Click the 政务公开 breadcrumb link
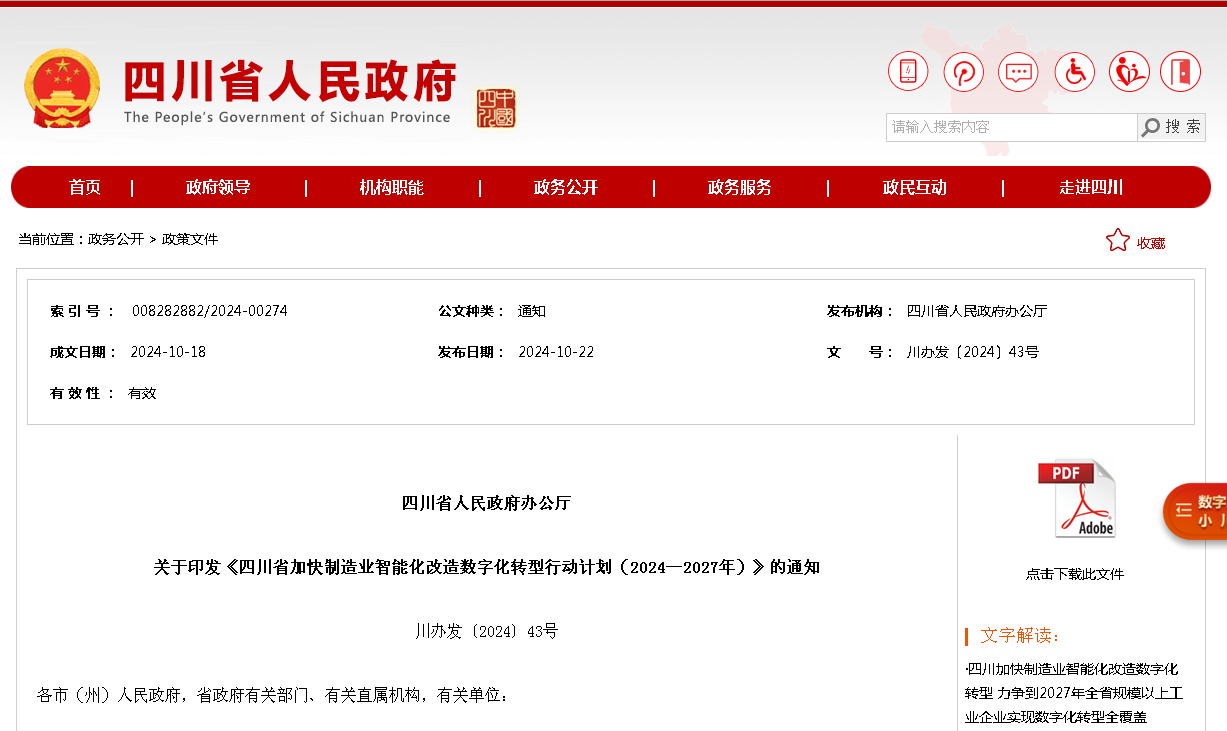 point(116,239)
